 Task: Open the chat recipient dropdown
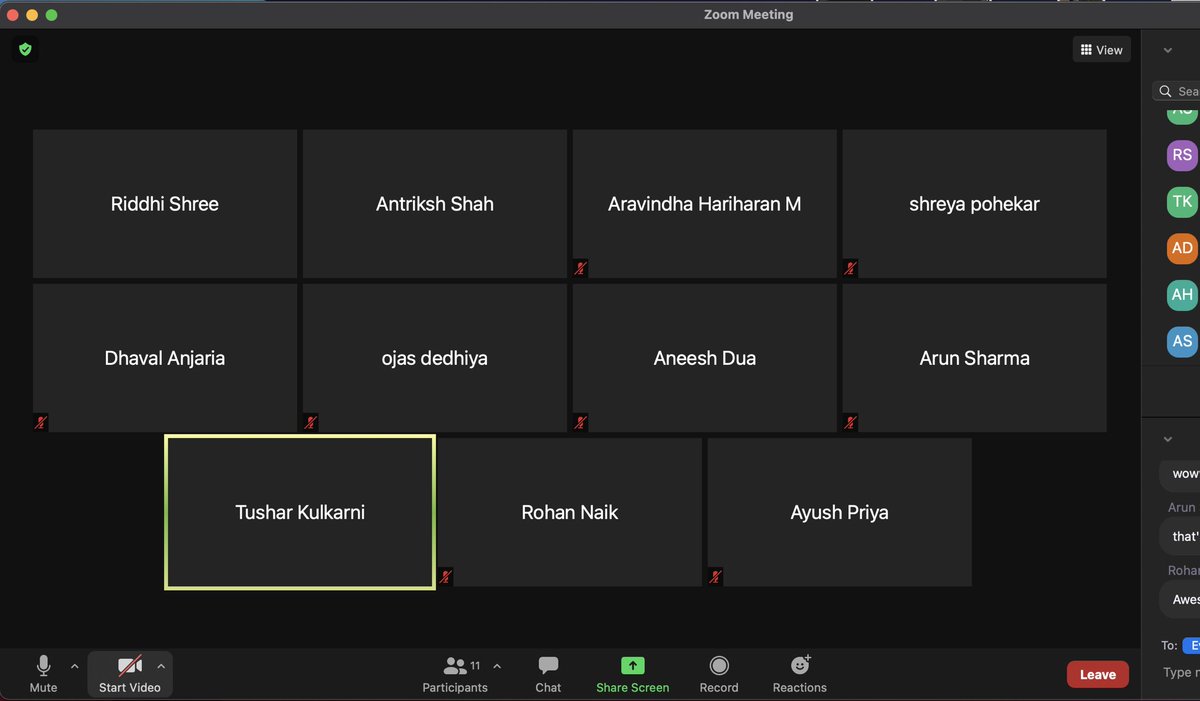(x=1190, y=645)
